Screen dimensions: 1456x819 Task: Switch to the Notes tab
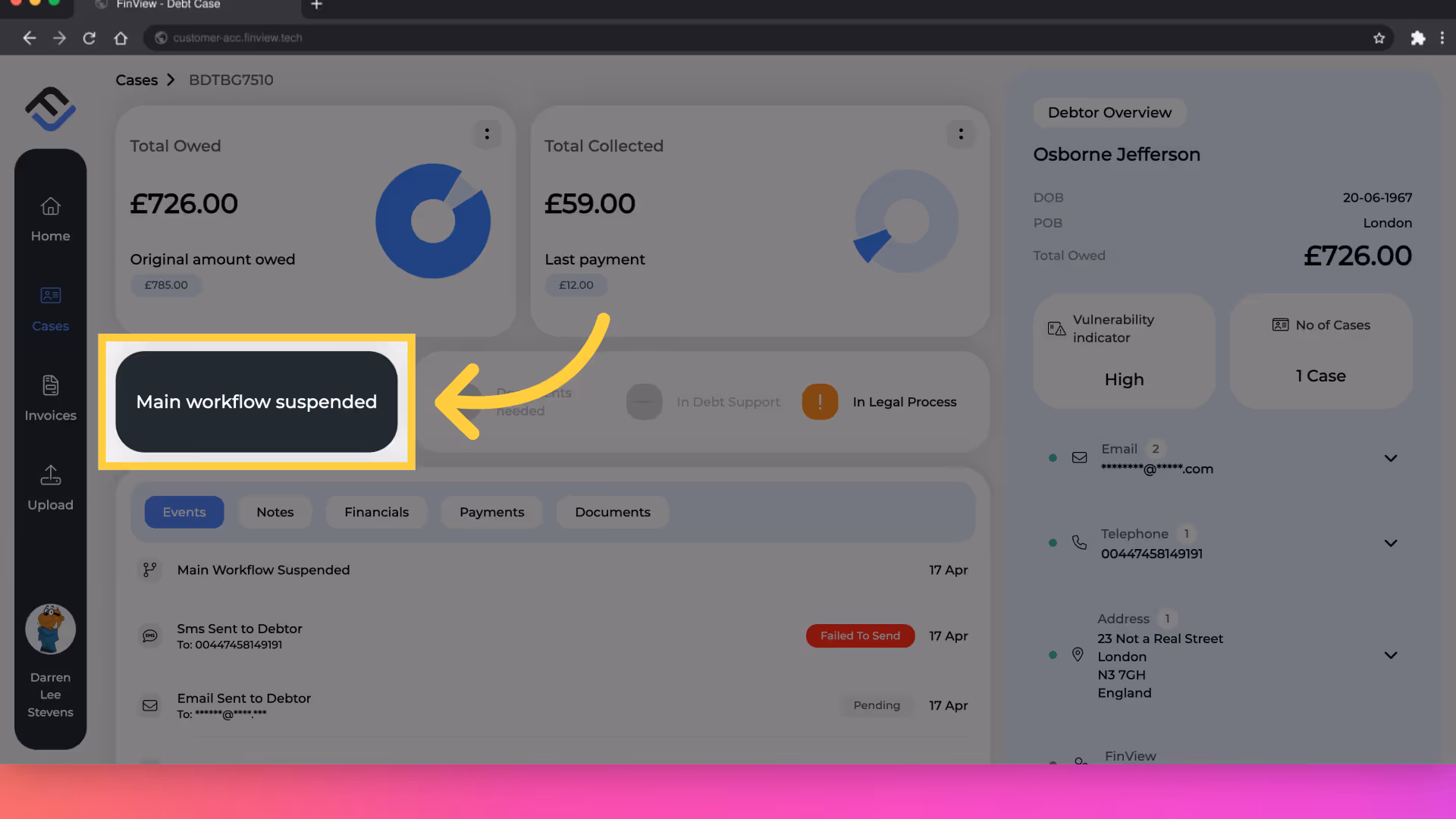pos(275,512)
